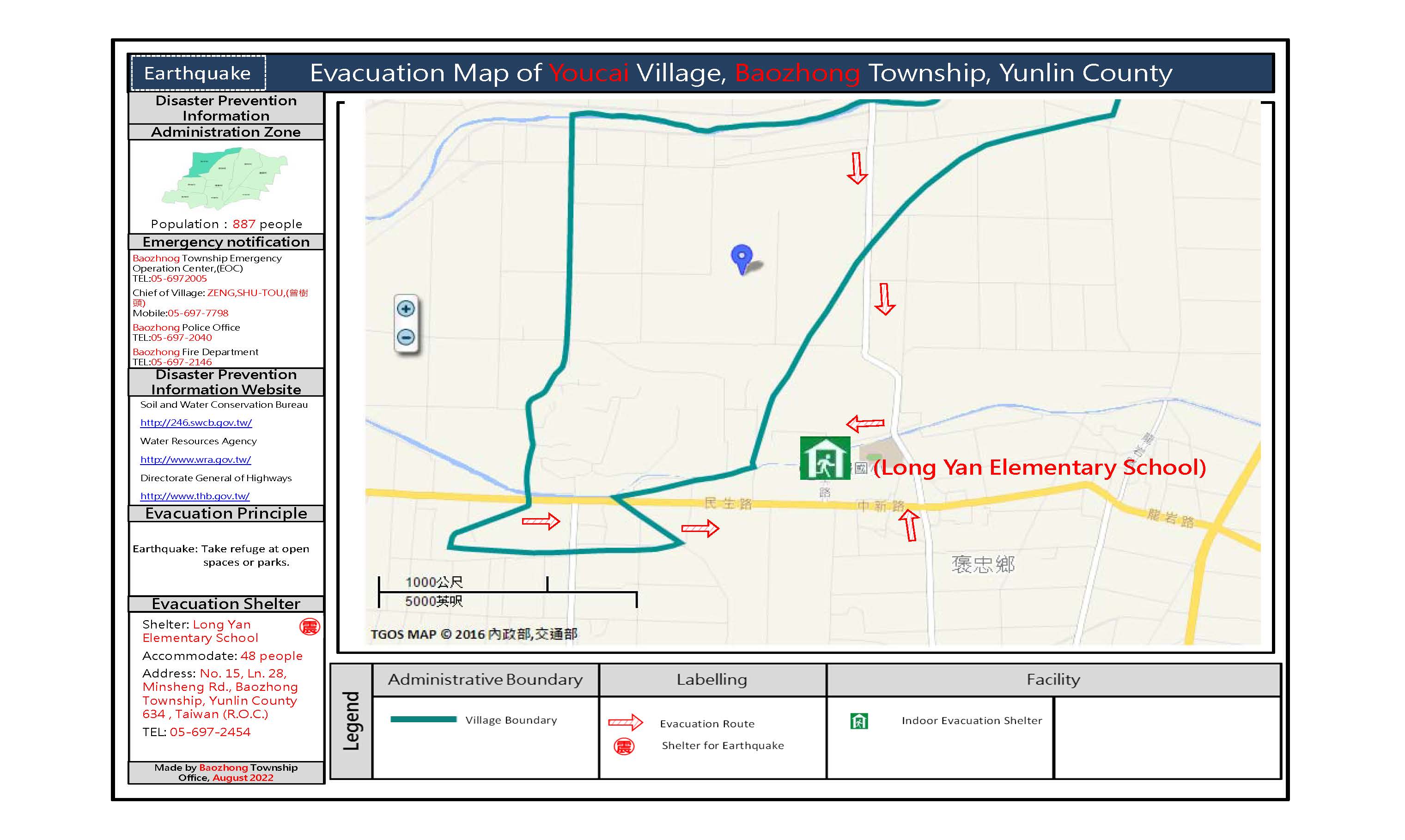Click the Baozhong Police Office phone 05-697-2040

click(172, 338)
